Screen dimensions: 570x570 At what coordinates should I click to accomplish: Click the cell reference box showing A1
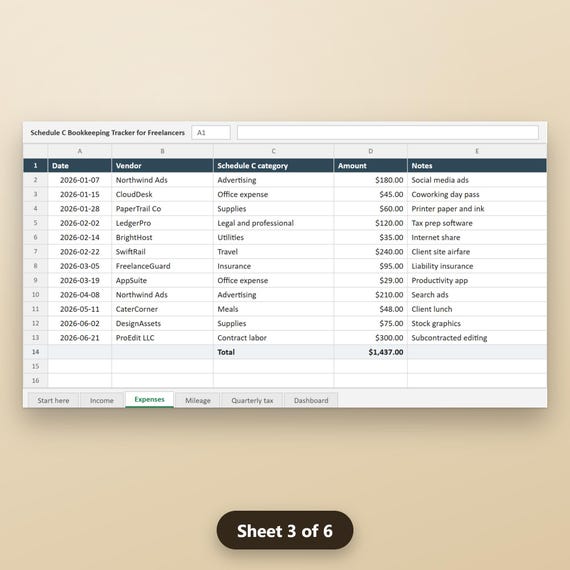pyautogui.click(x=211, y=133)
